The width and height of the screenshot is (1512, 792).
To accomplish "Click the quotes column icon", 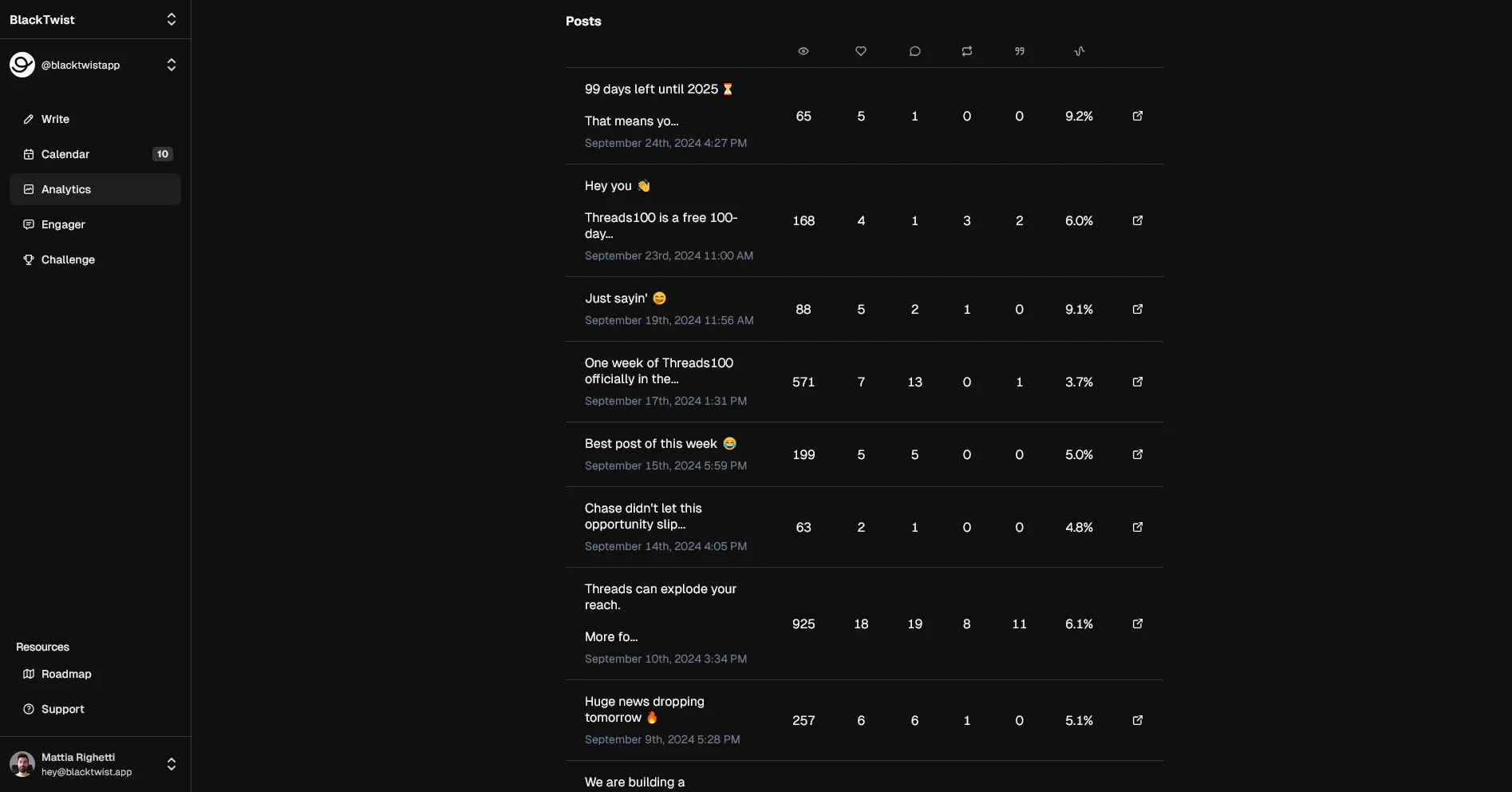I will tap(1019, 50).
